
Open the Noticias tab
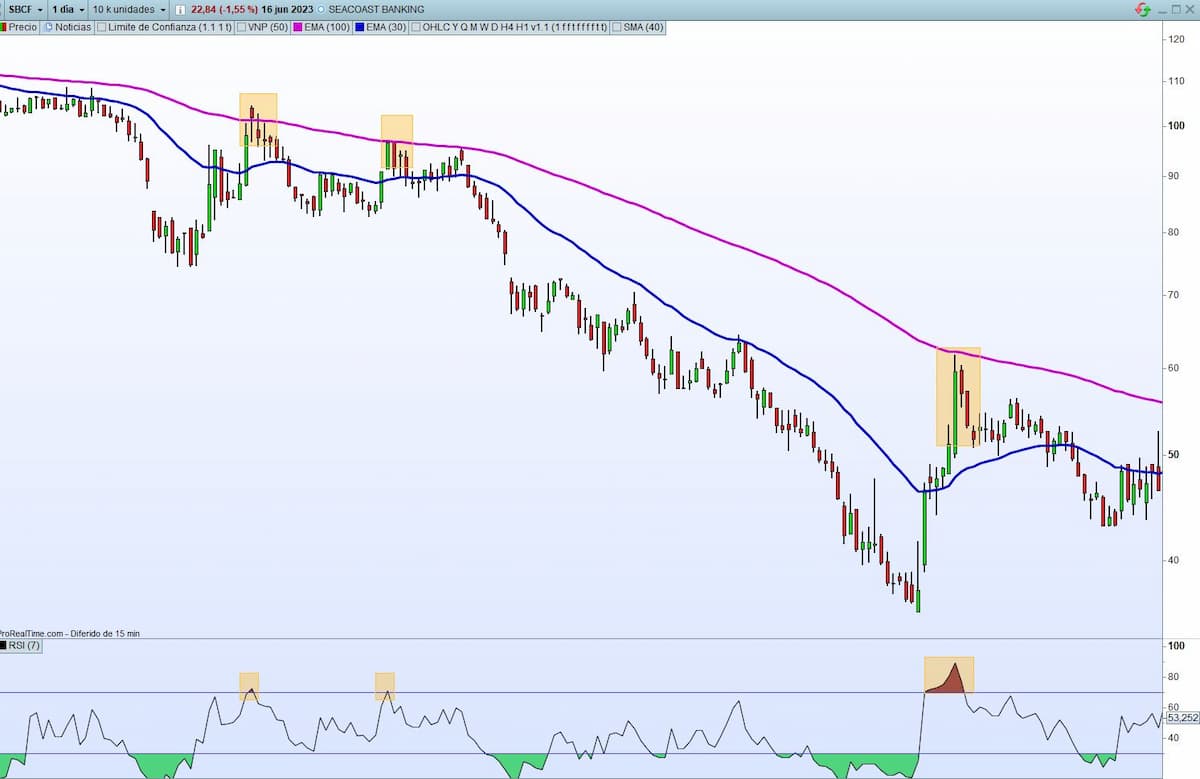[x=73, y=27]
